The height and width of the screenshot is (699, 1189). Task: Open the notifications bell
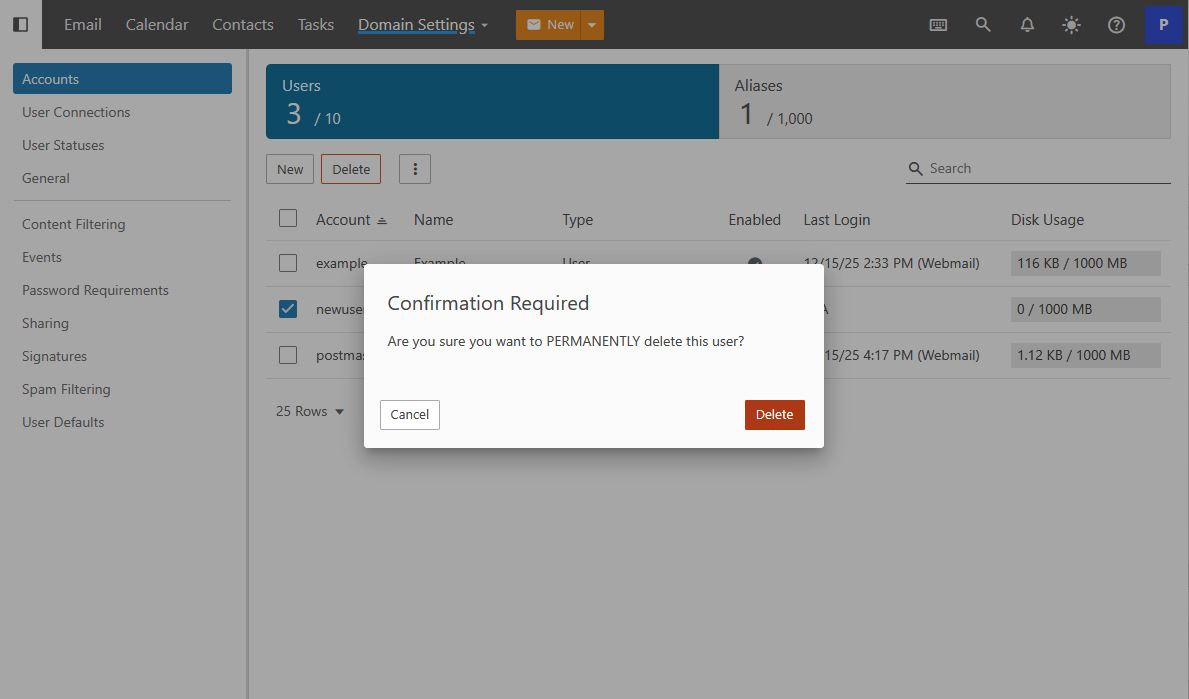pos(1027,25)
